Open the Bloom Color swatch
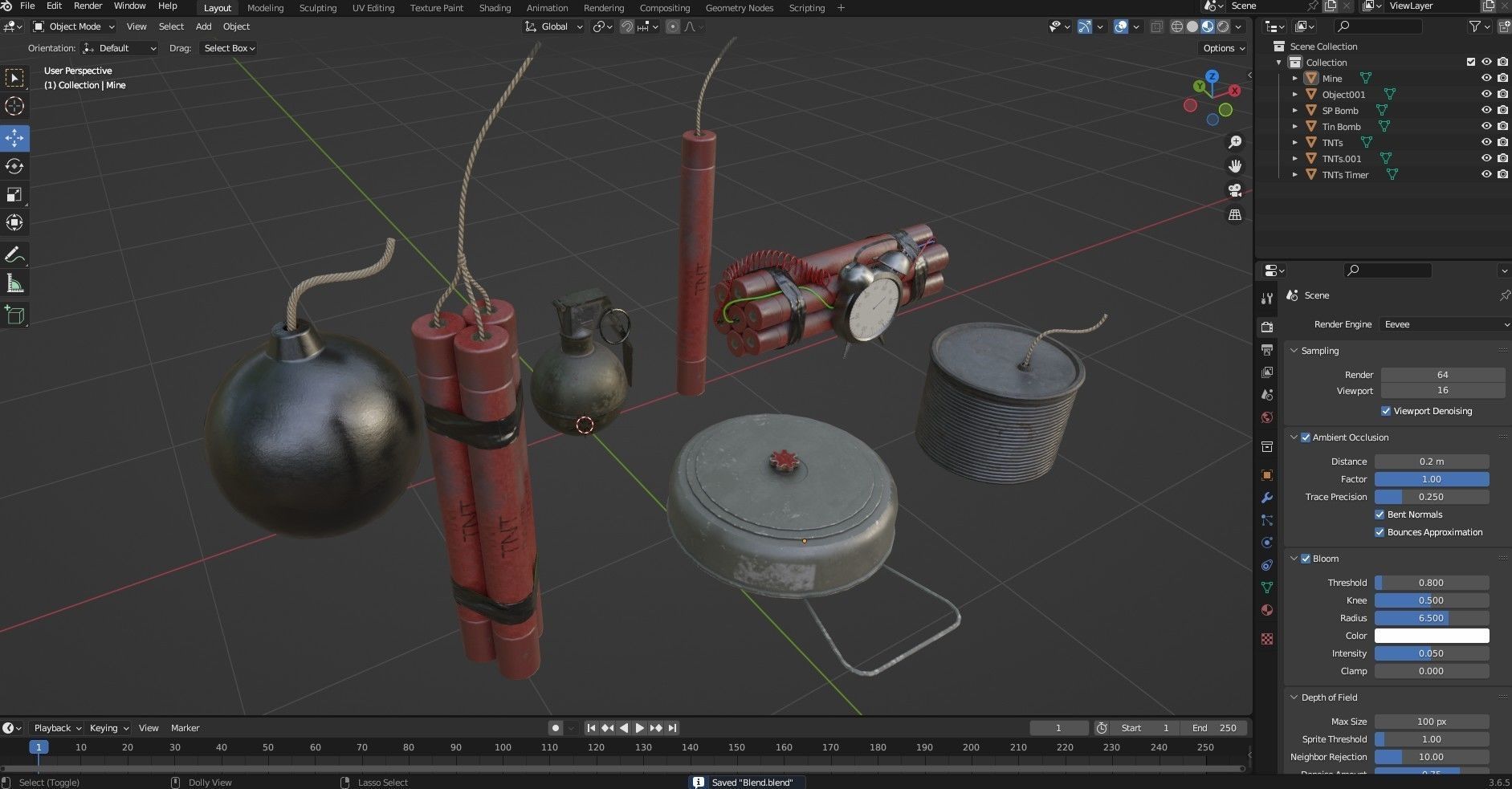Screen dimensions: 1512x789 pyautogui.click(x=1432, y=635)
